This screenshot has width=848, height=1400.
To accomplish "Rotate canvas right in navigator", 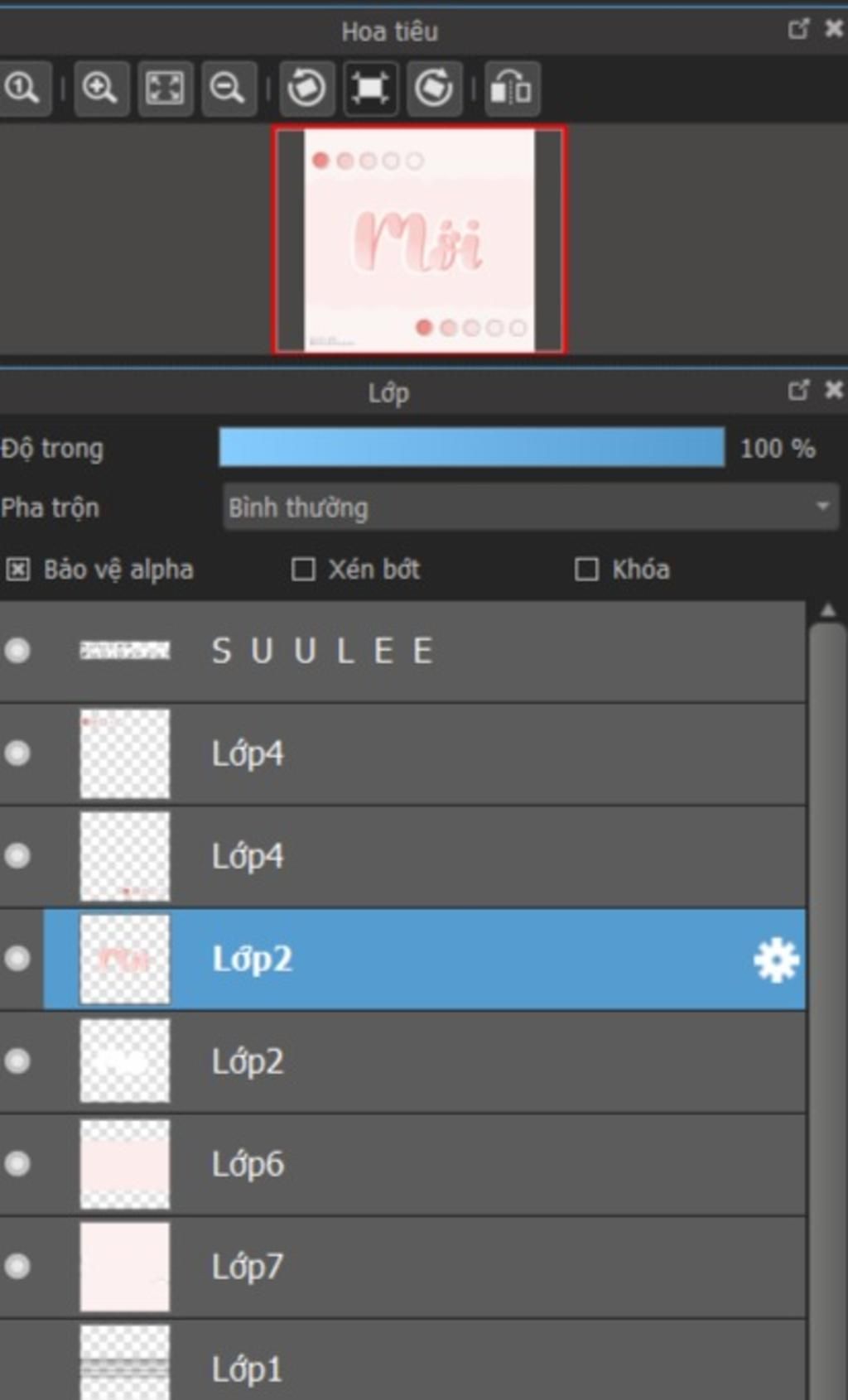I will [433, 88].
